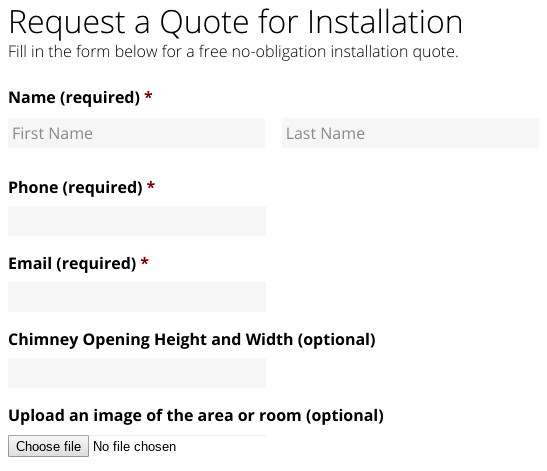Click '(optional)' after Chimney Opening label

[x=337, y=340]
